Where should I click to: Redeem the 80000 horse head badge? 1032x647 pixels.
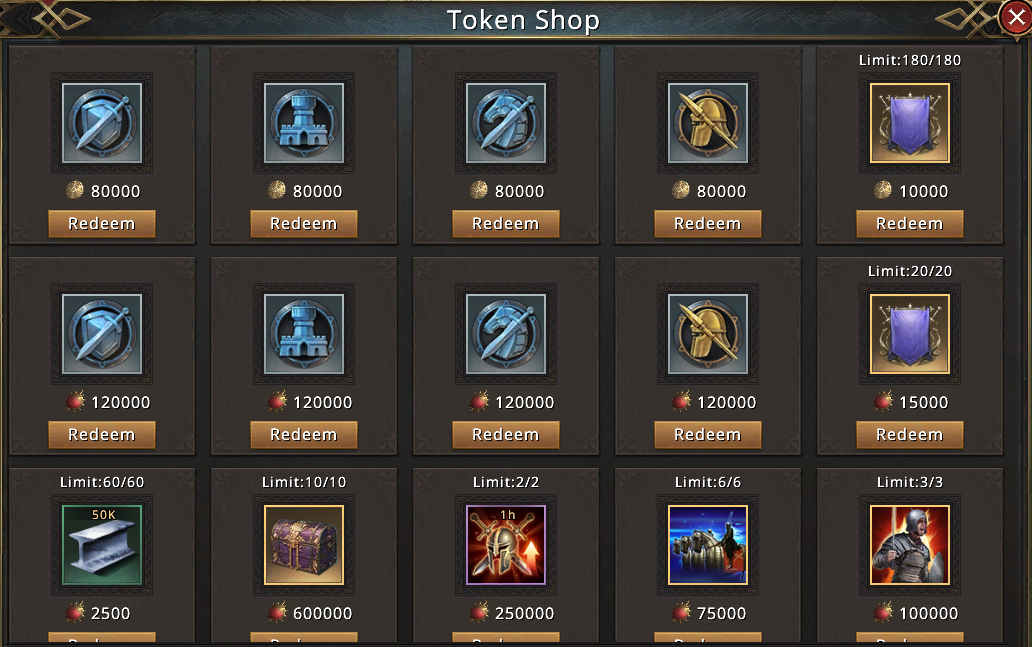pyautogui.click(x=506, y=224)
